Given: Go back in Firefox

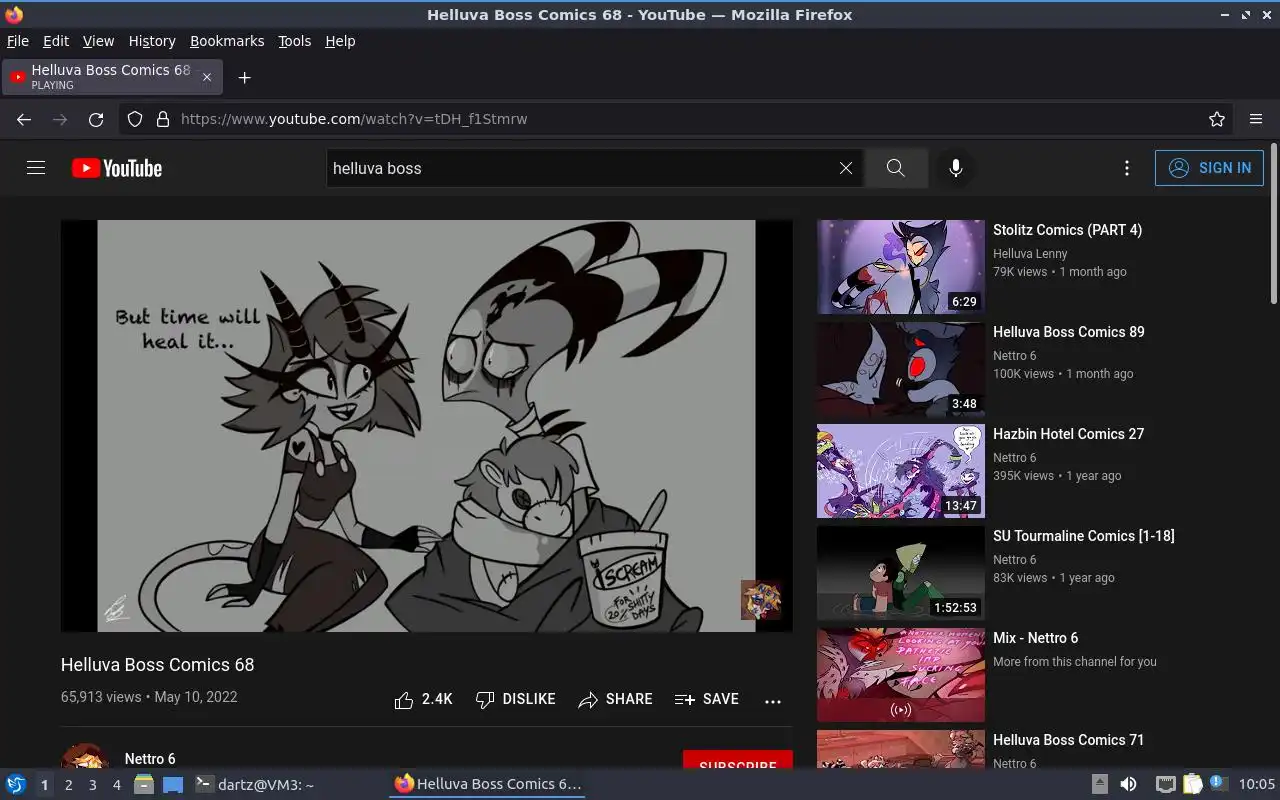Looking at the screenshot, I should [x=24, y=119].
